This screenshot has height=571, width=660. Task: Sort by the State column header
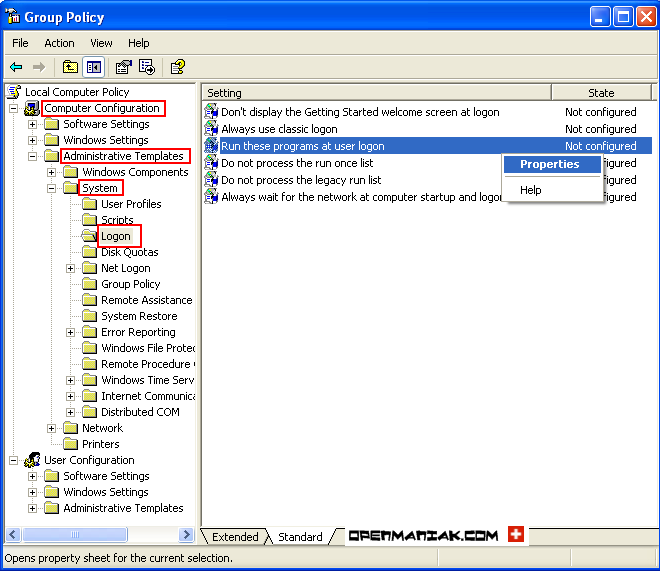point(601,93)
